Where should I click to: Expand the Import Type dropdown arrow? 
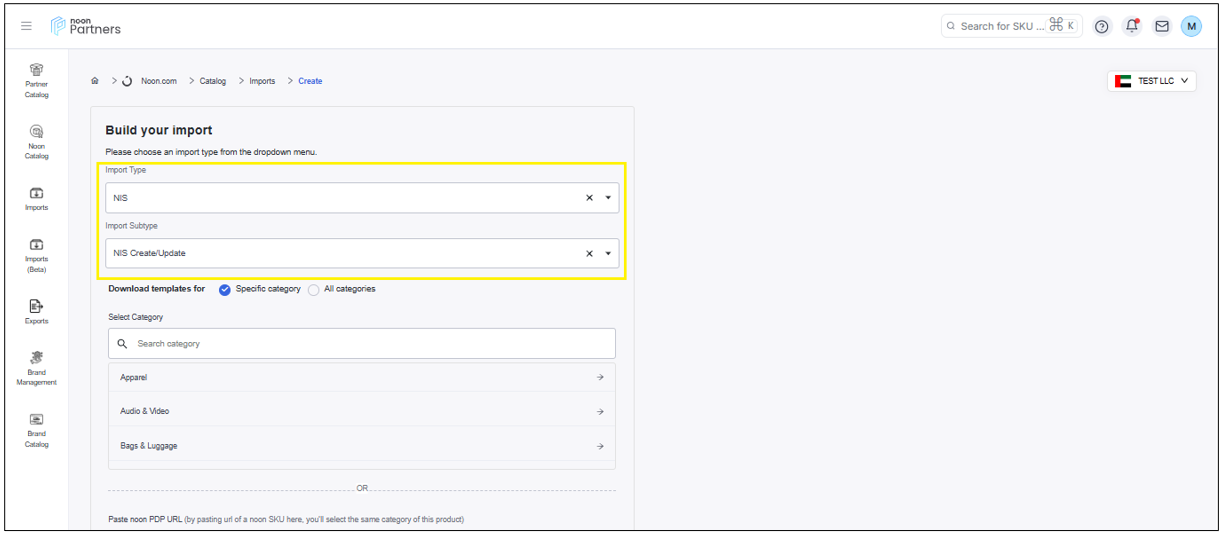point(608,198)
